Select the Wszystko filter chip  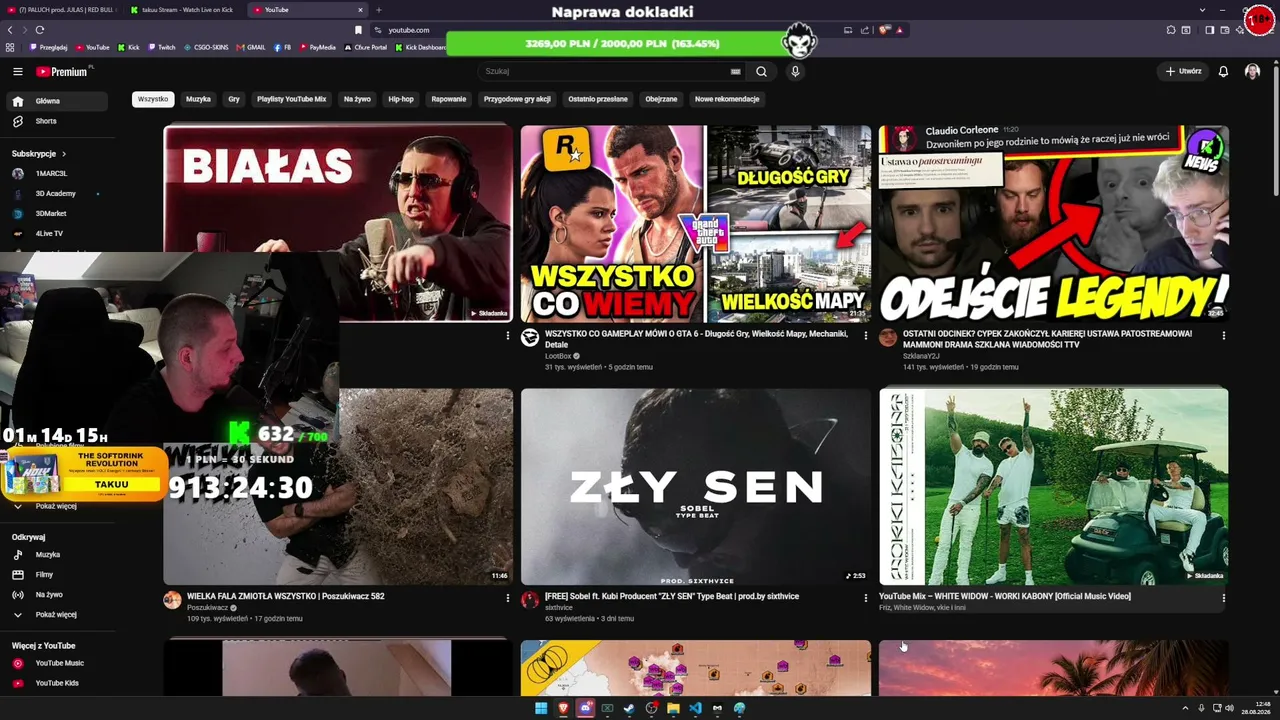(x=153, y=99)
